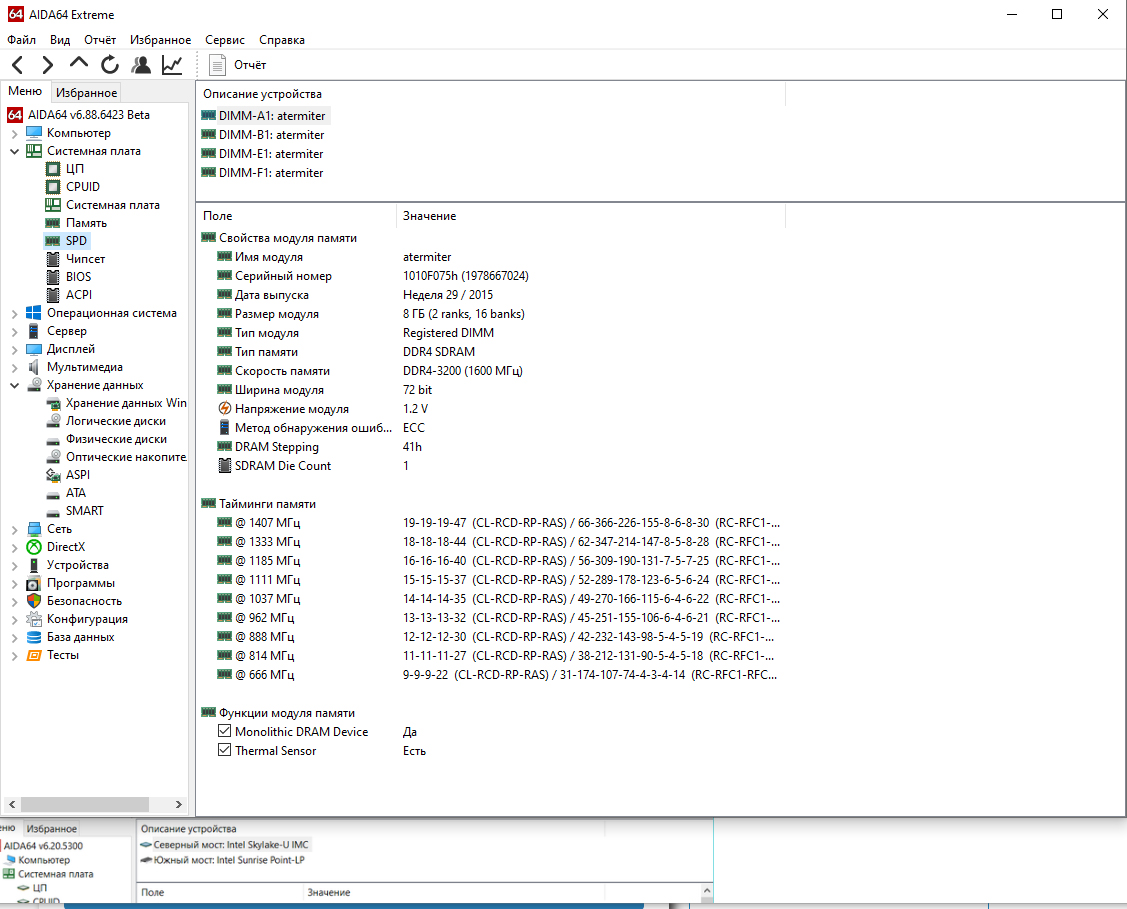Select CPUID in the sidebar tree

click(83, 187)
